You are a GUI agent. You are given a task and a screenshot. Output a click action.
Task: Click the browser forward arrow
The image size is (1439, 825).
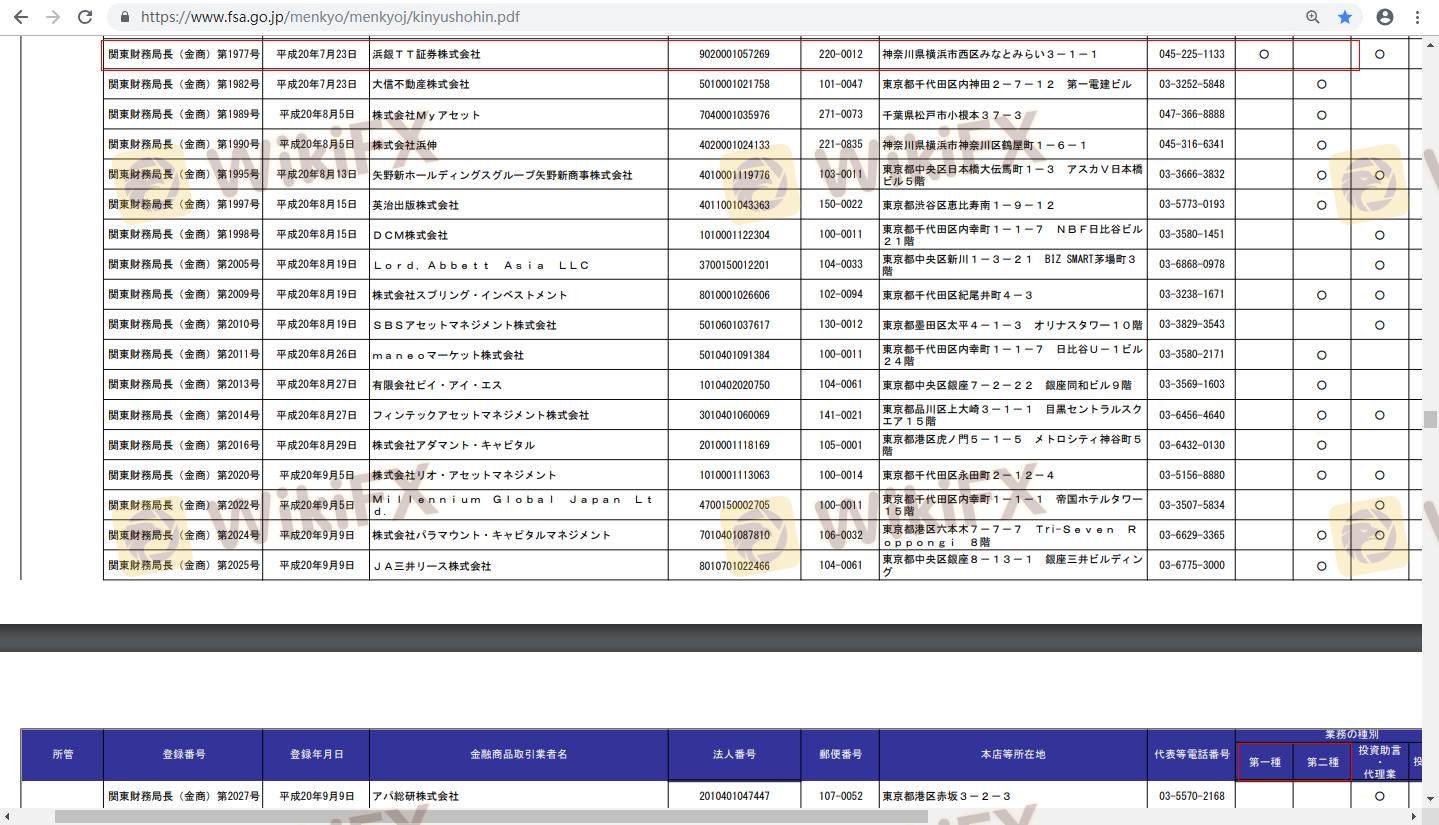53,17
